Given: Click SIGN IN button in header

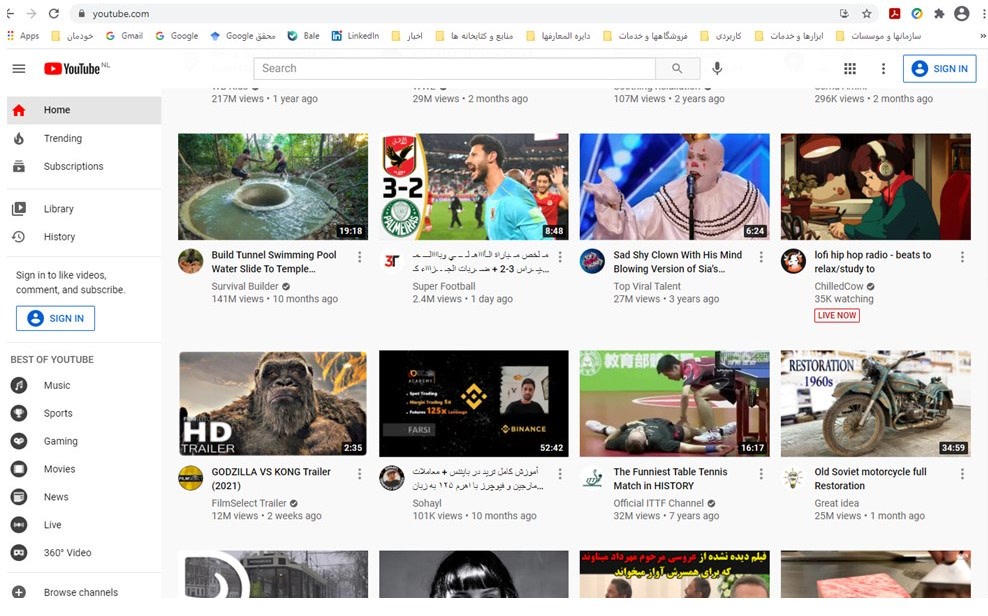Looking at the screenshot, I should click(939, 69).
